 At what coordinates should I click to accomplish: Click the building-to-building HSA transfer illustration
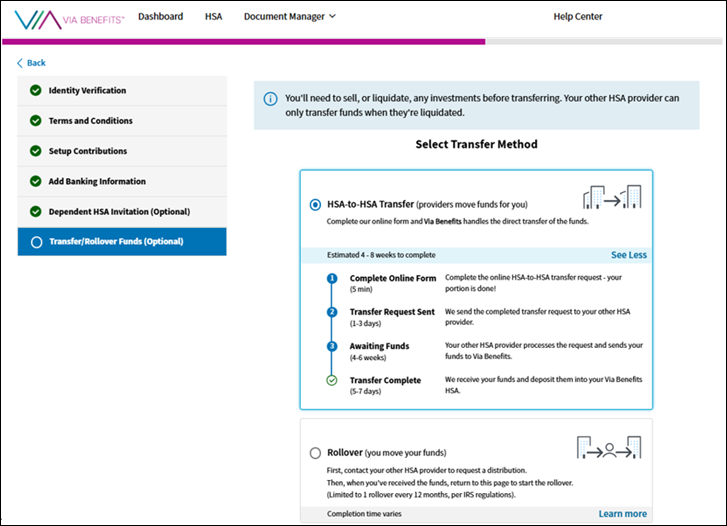(612, 197)
